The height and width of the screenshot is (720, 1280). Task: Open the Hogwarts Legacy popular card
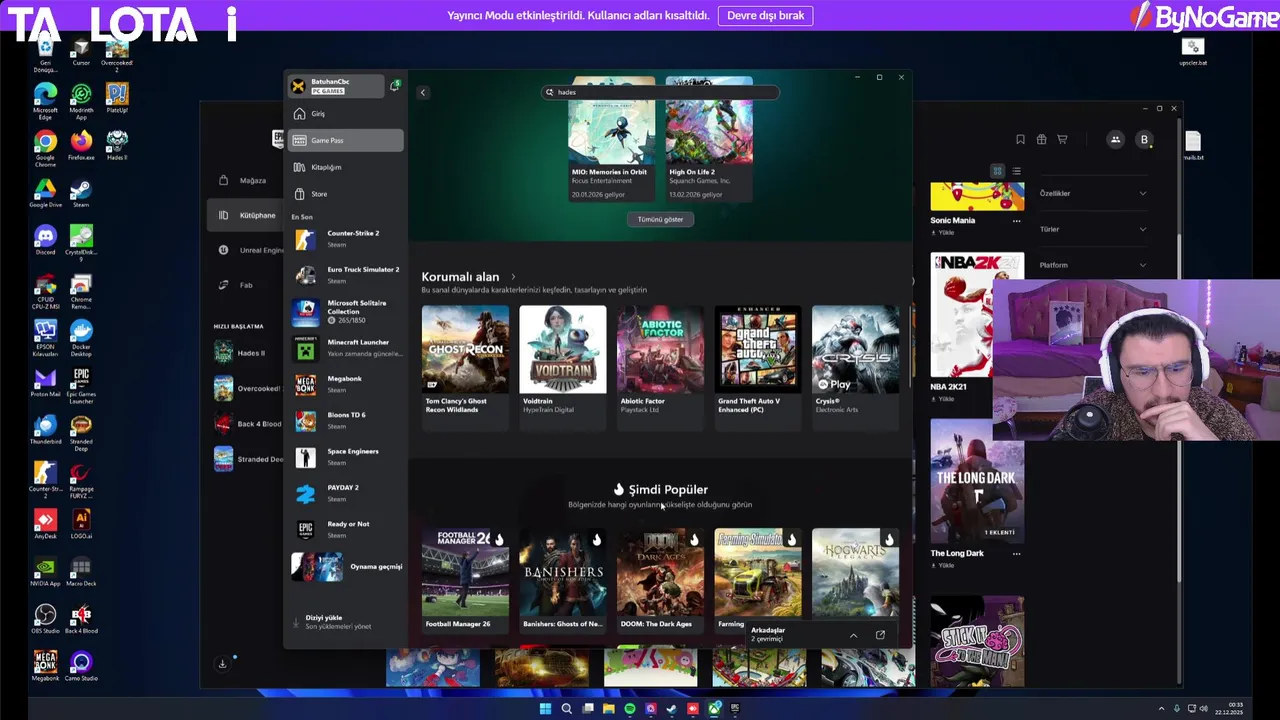855,575
